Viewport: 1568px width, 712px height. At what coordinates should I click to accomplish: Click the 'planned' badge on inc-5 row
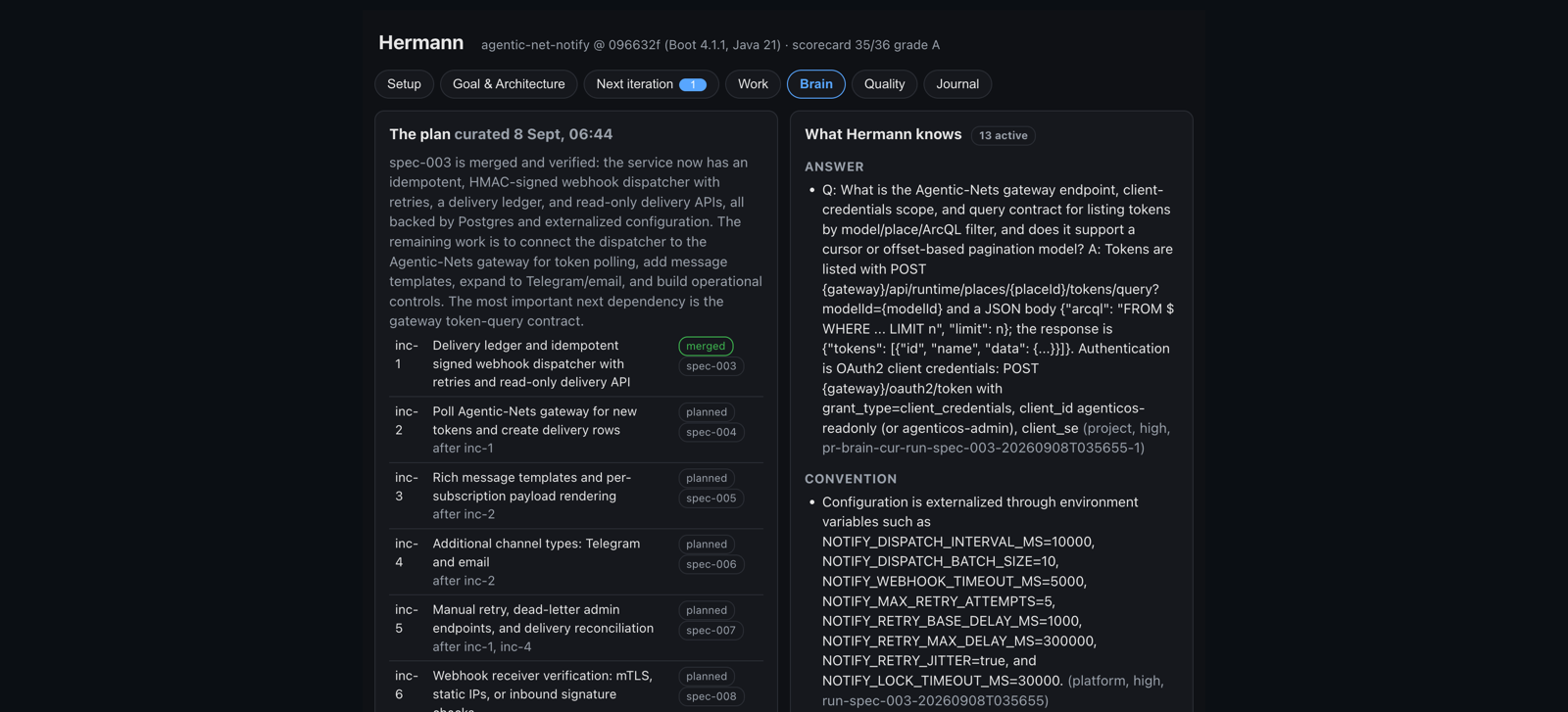(707, 610)
